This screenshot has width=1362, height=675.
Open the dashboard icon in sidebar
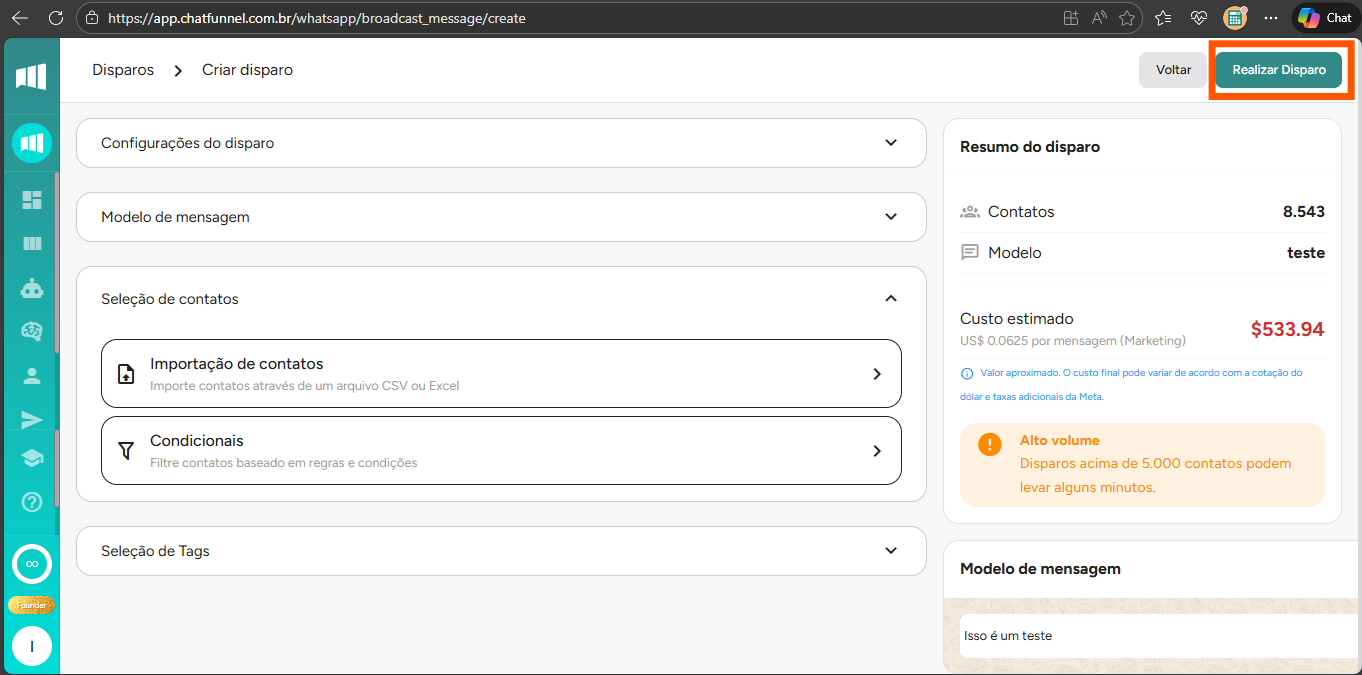pos(32,200)
